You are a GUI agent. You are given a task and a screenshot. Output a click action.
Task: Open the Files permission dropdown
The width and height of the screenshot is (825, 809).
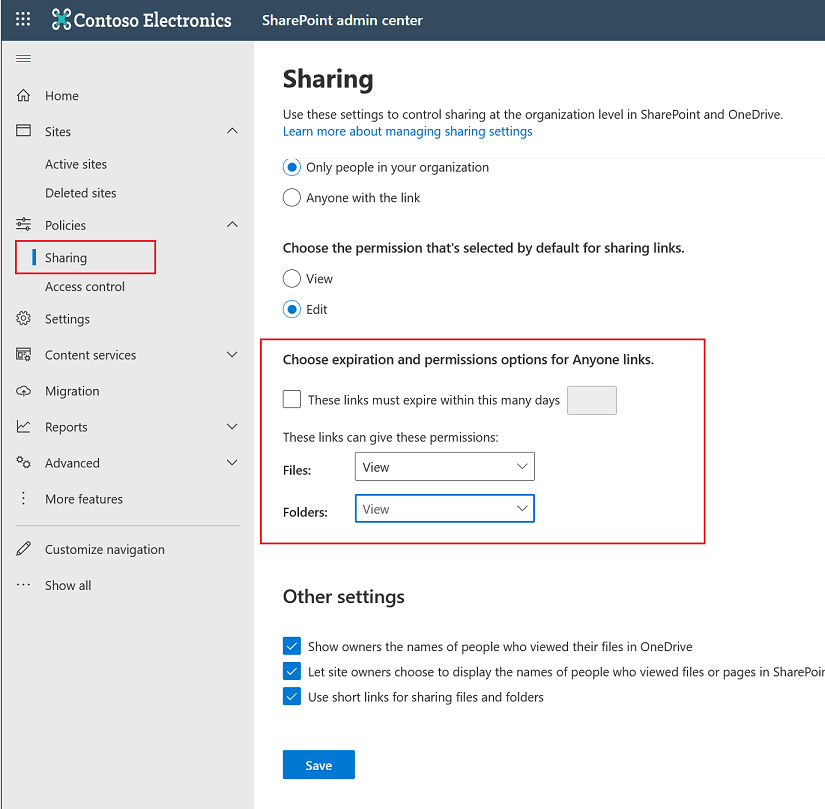pos(445,467)
